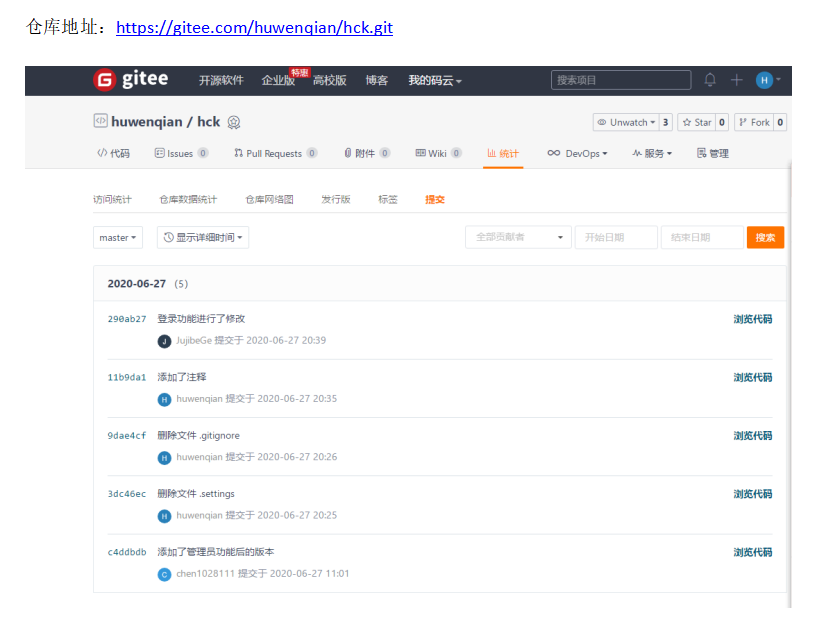Viewport: 832px width, 634px height.
Task: Open the notifications bell icon
Action: tap(710, 80)
